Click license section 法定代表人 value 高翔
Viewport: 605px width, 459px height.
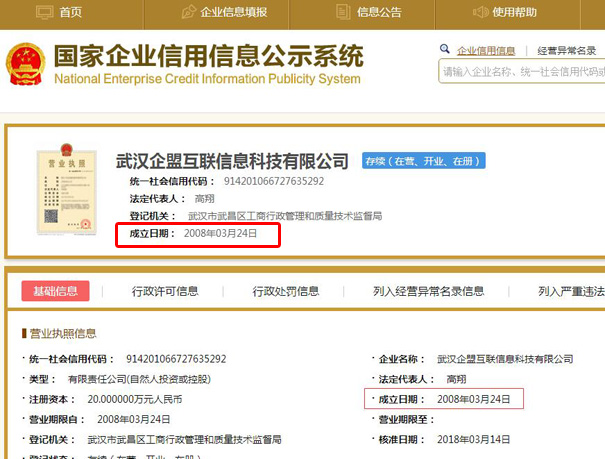456,379
